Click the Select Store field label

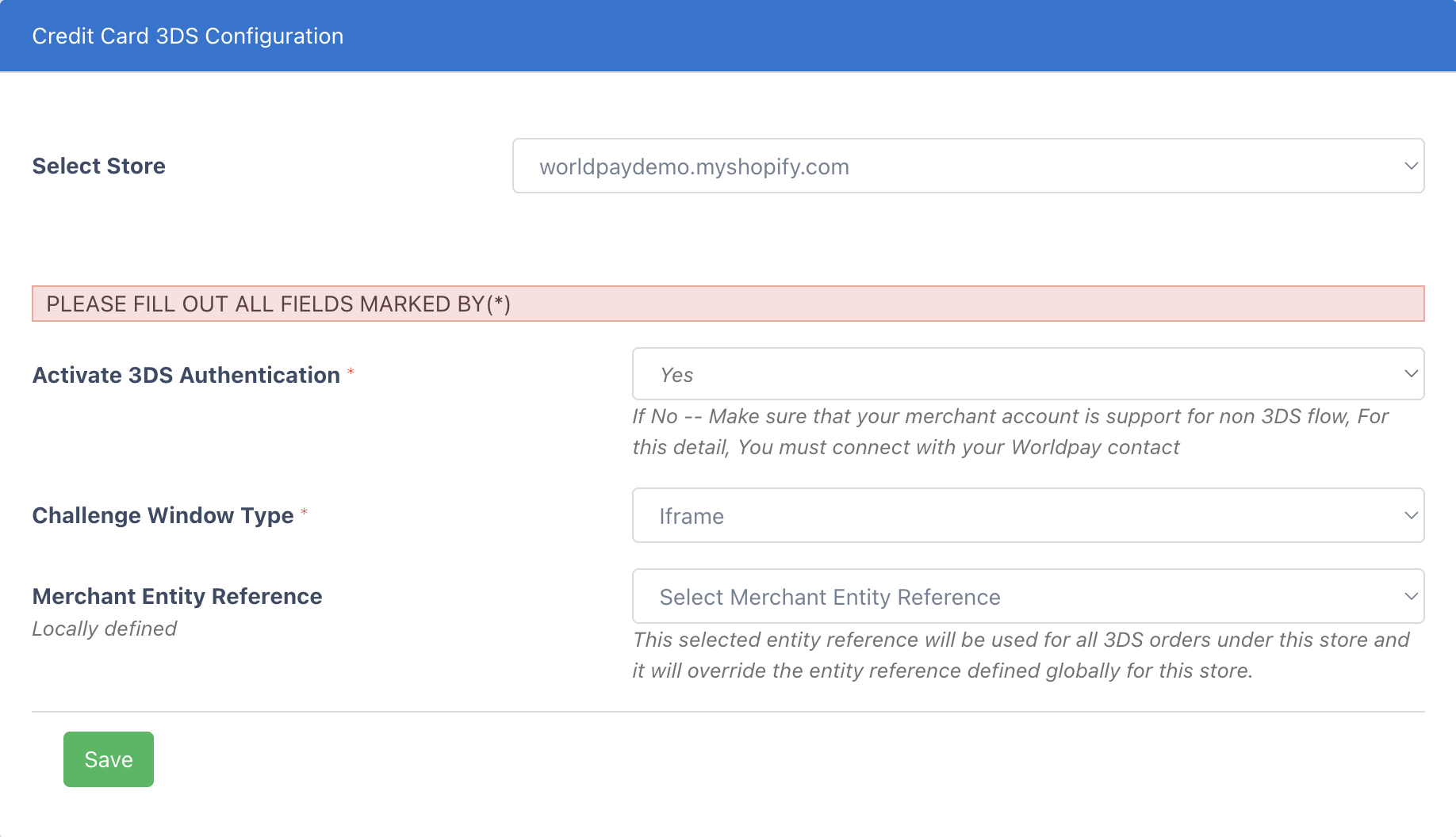(x=99, y=166)
